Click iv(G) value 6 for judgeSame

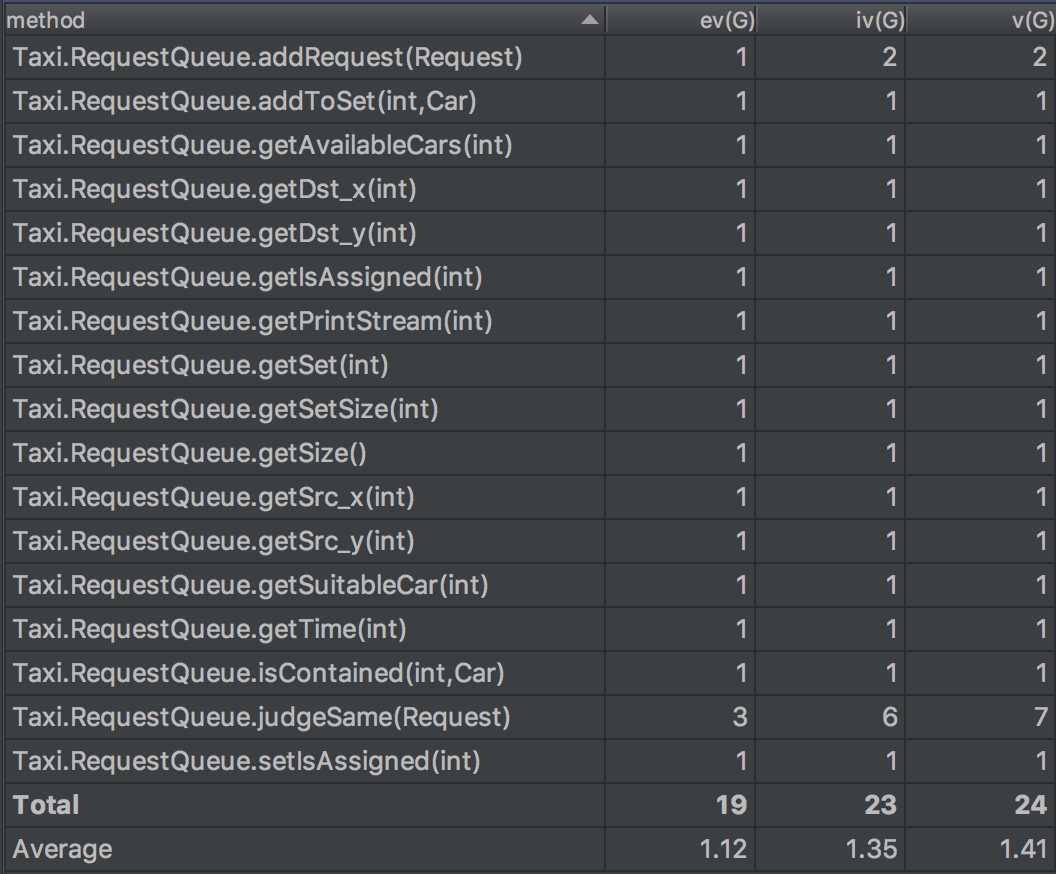(x=890, y=717)
